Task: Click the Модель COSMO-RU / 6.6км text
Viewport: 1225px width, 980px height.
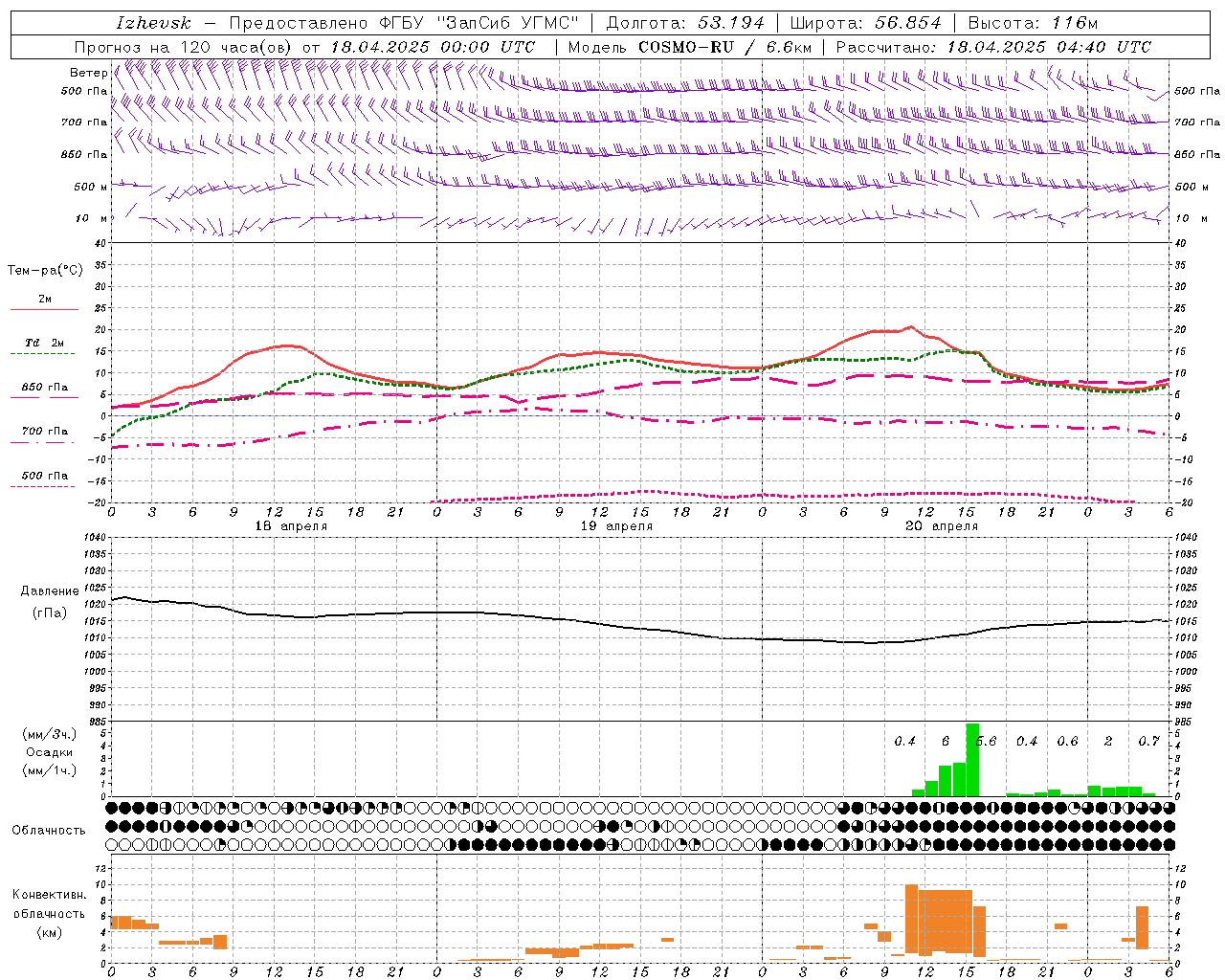Action: (x=690, y=47)
